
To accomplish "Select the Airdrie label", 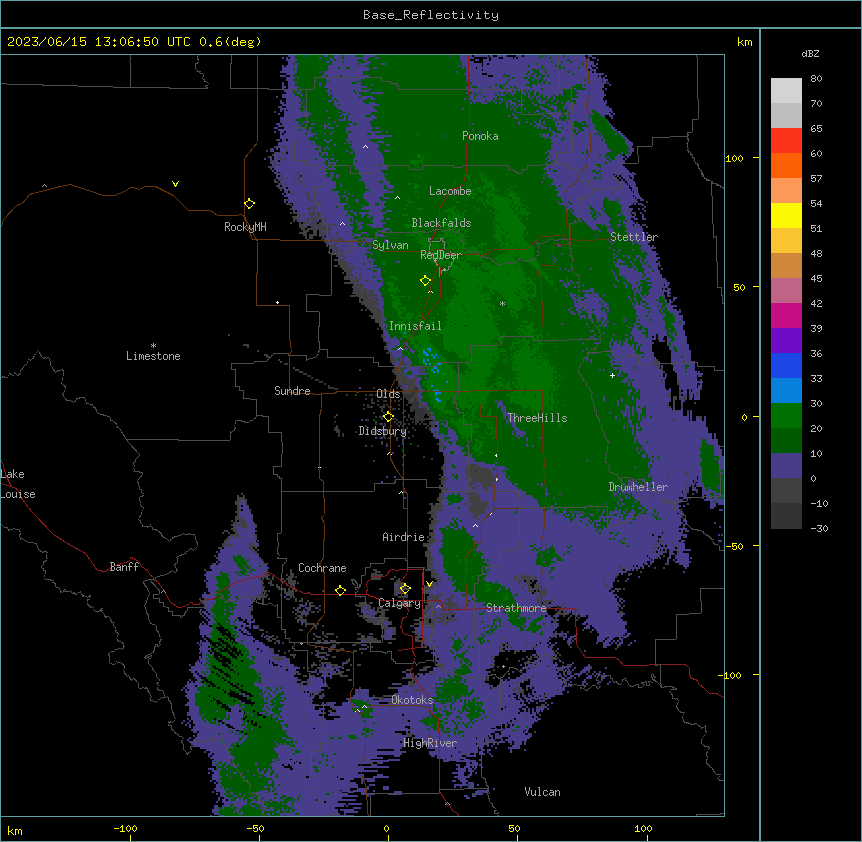I will [x=404, y=537].
